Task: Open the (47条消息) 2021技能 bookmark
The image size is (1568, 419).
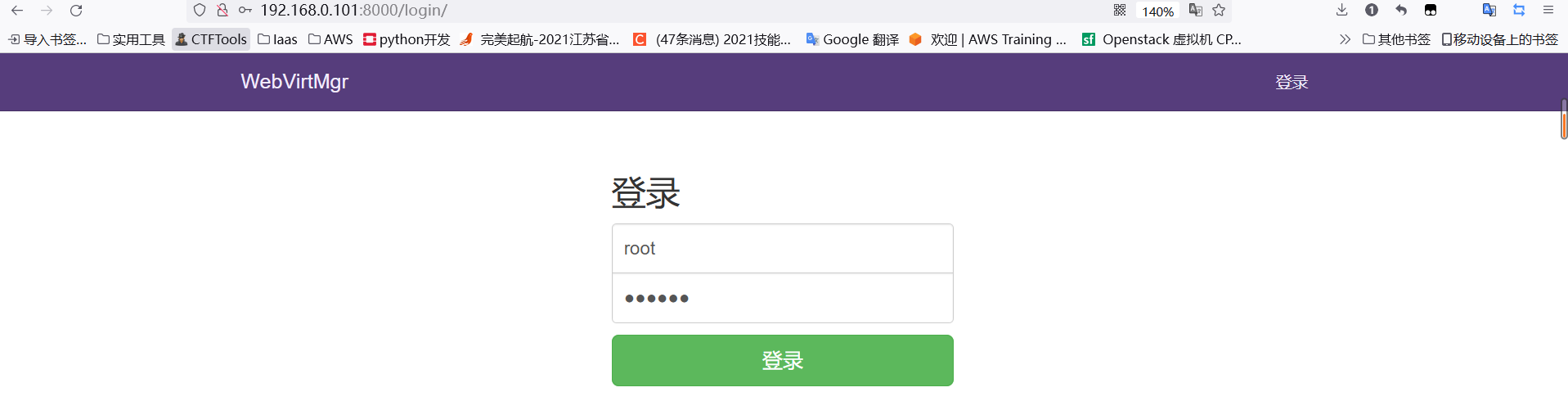Action: (712, 39)
